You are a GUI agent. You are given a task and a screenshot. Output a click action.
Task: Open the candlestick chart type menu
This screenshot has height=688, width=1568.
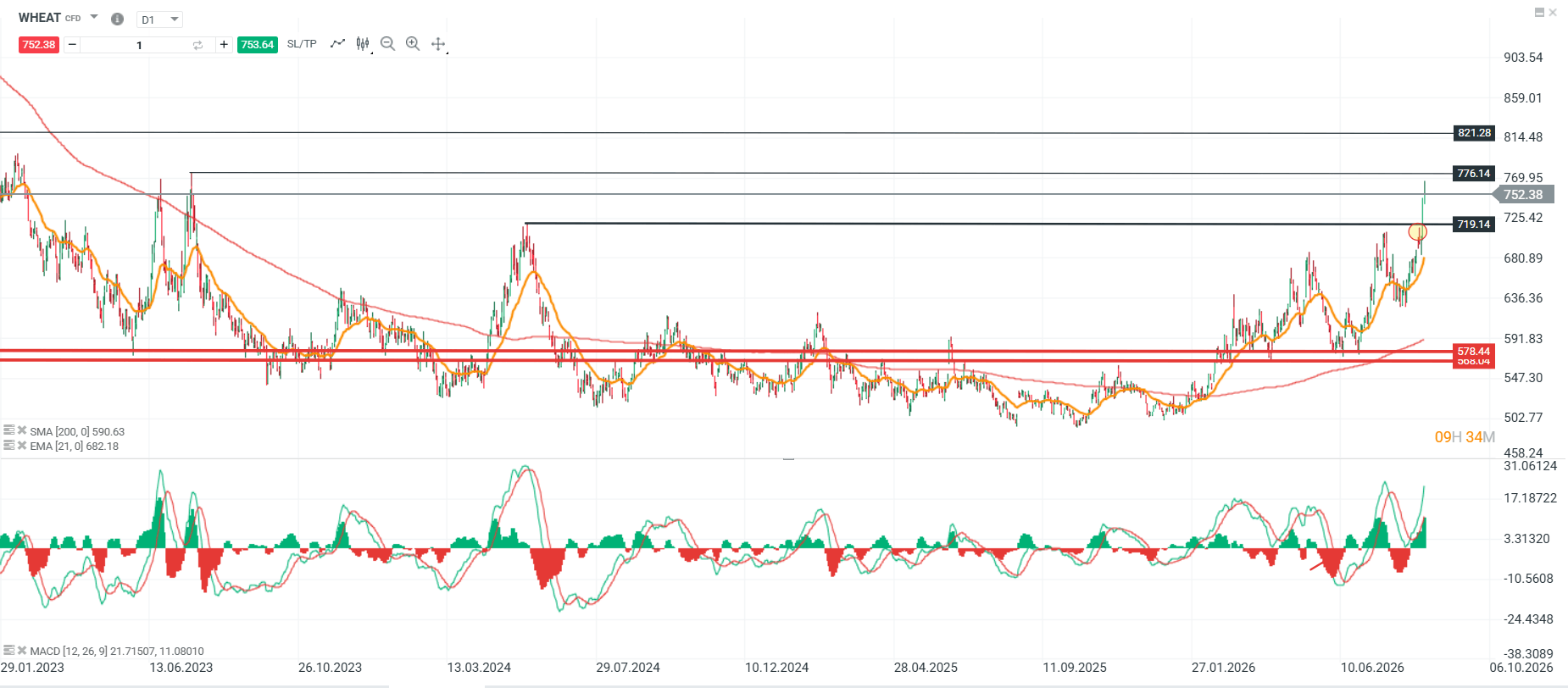(363, 44)
